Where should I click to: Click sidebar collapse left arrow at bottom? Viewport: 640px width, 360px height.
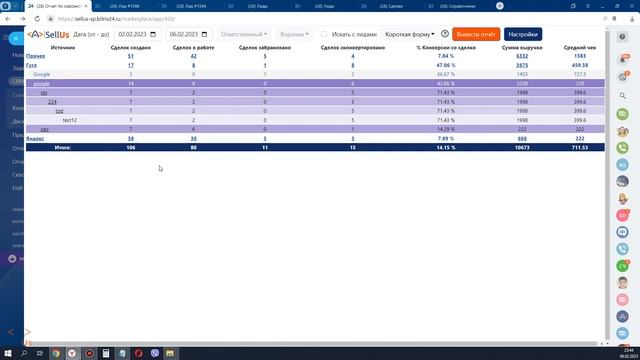[11, 332]
